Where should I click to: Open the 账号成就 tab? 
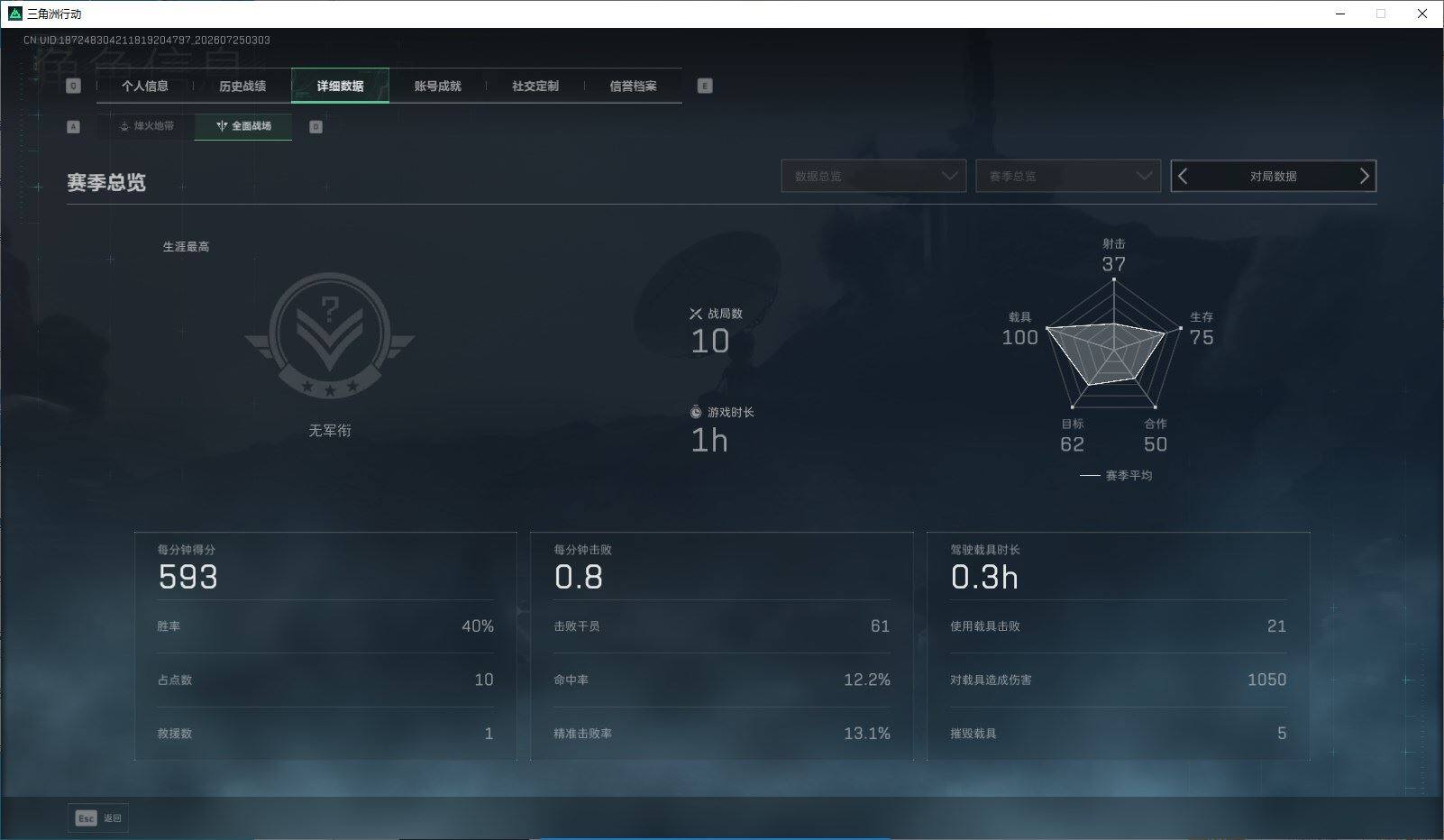coord(438,87)
